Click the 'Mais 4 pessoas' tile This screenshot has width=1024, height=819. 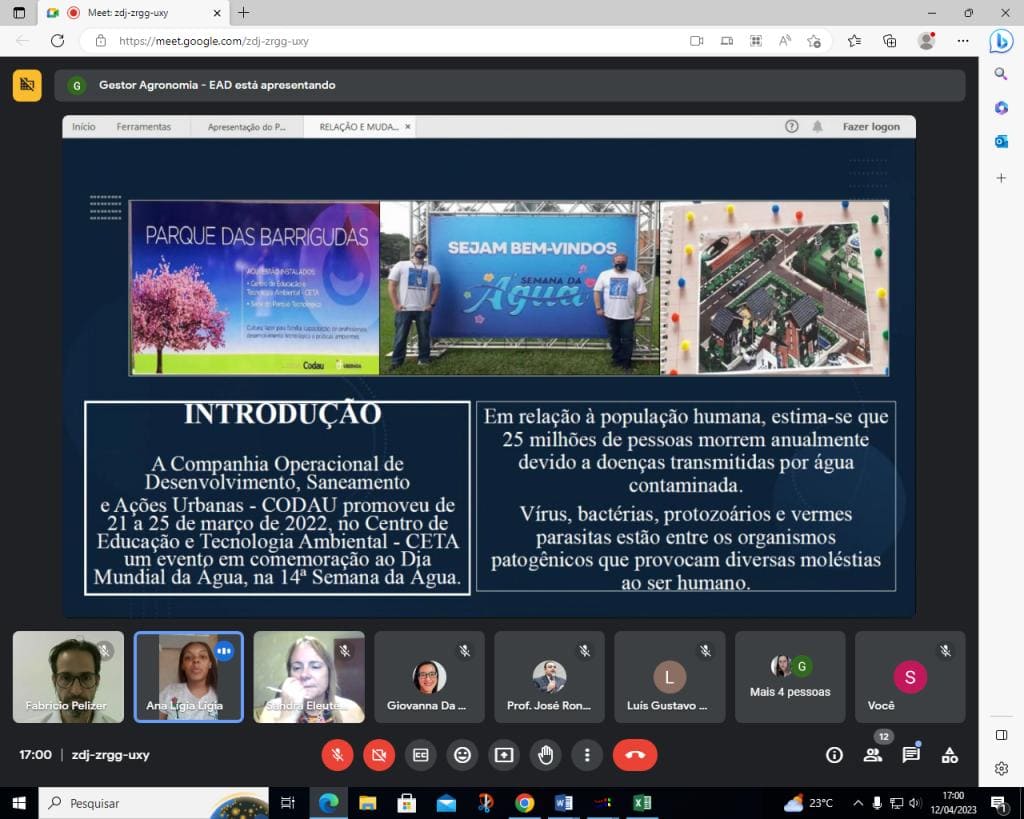pyautogui.click(x=790, y=677)
